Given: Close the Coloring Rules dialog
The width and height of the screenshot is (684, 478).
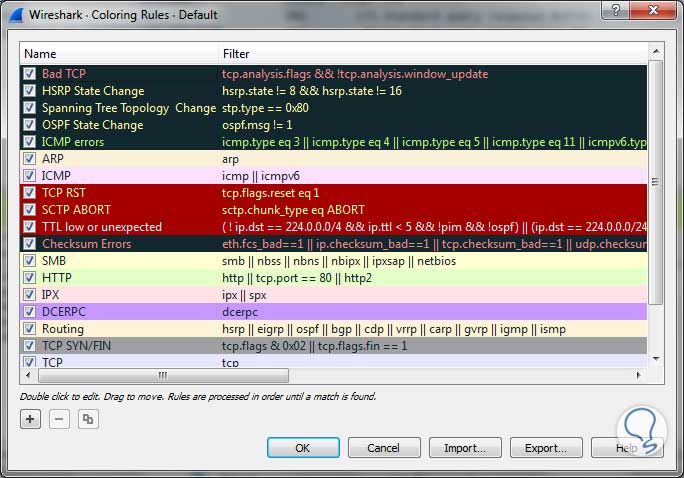Looking at the screenshot, I should tap(653, 10).
